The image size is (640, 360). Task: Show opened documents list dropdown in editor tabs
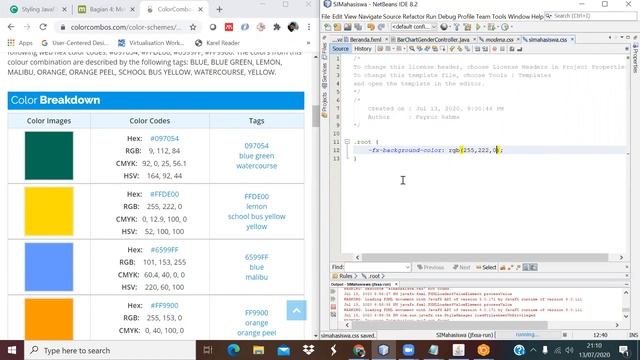[x=623, y=38]
